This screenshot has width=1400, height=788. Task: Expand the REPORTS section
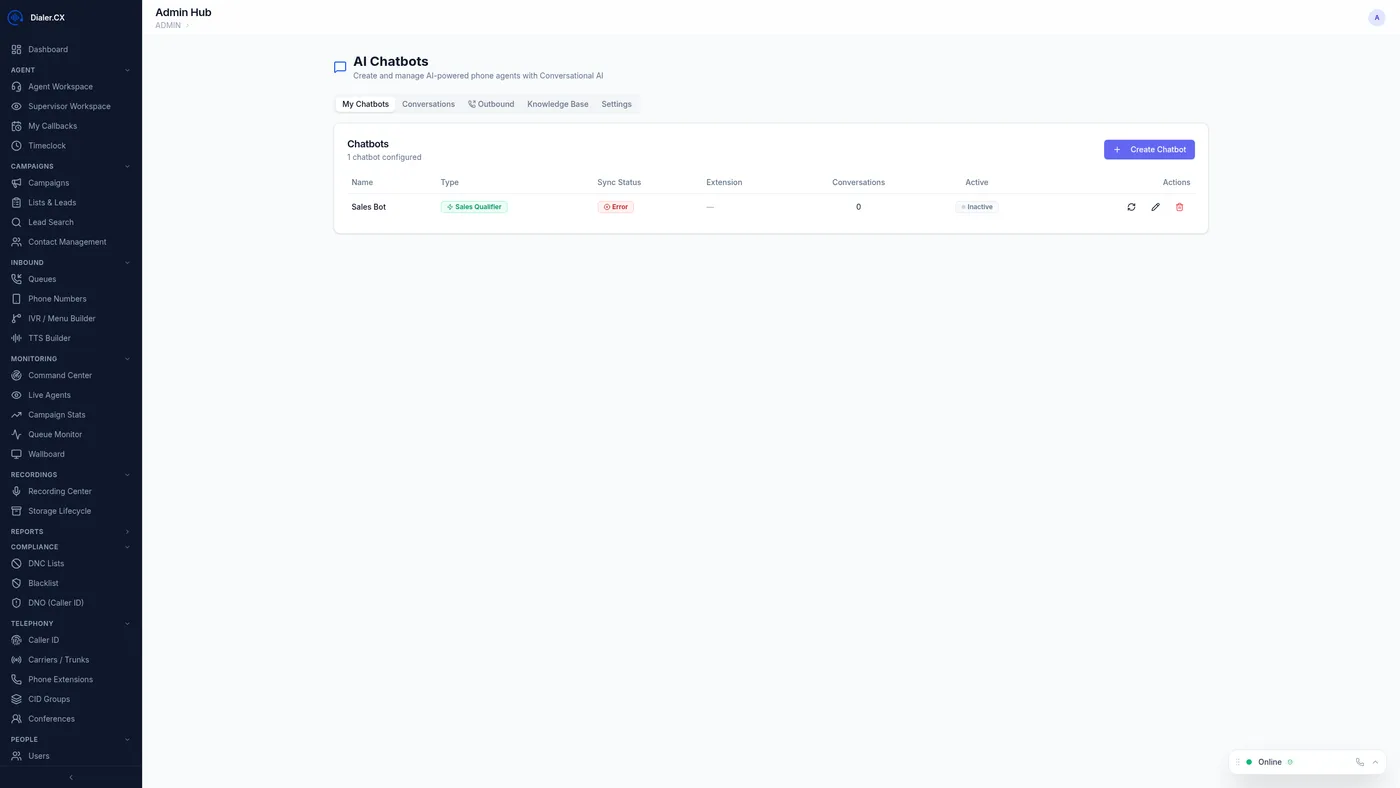[x=126, y=531]
